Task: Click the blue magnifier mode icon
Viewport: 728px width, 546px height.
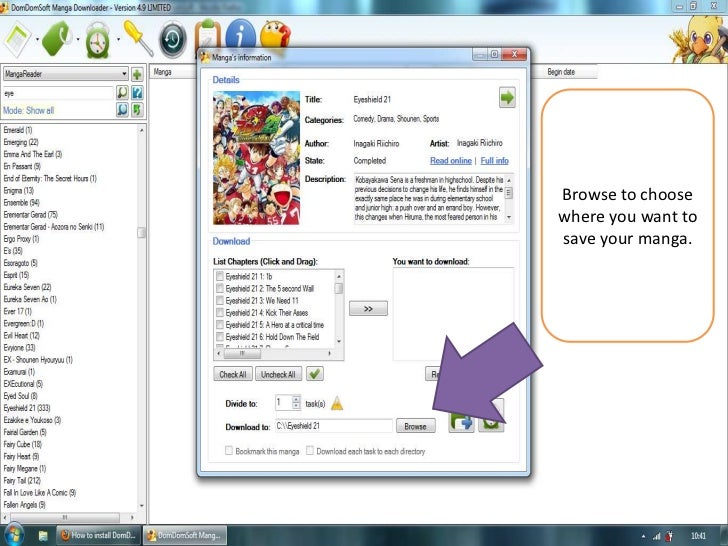Action: (x=122, y=110)
